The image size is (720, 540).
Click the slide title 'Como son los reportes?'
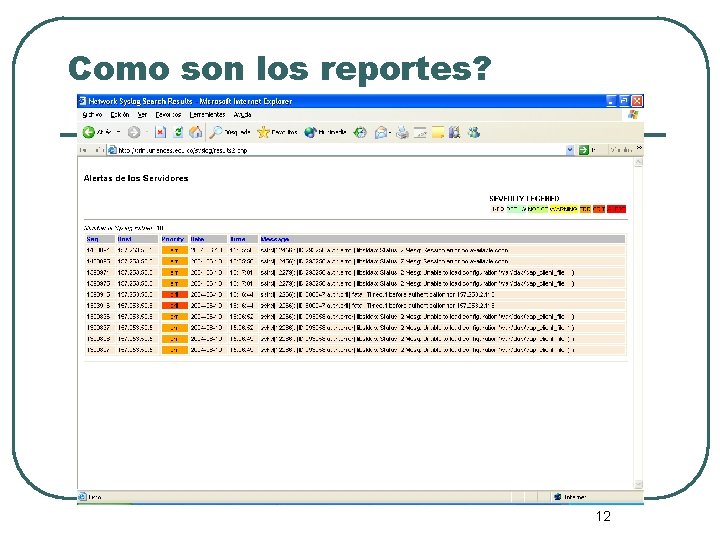280,69
